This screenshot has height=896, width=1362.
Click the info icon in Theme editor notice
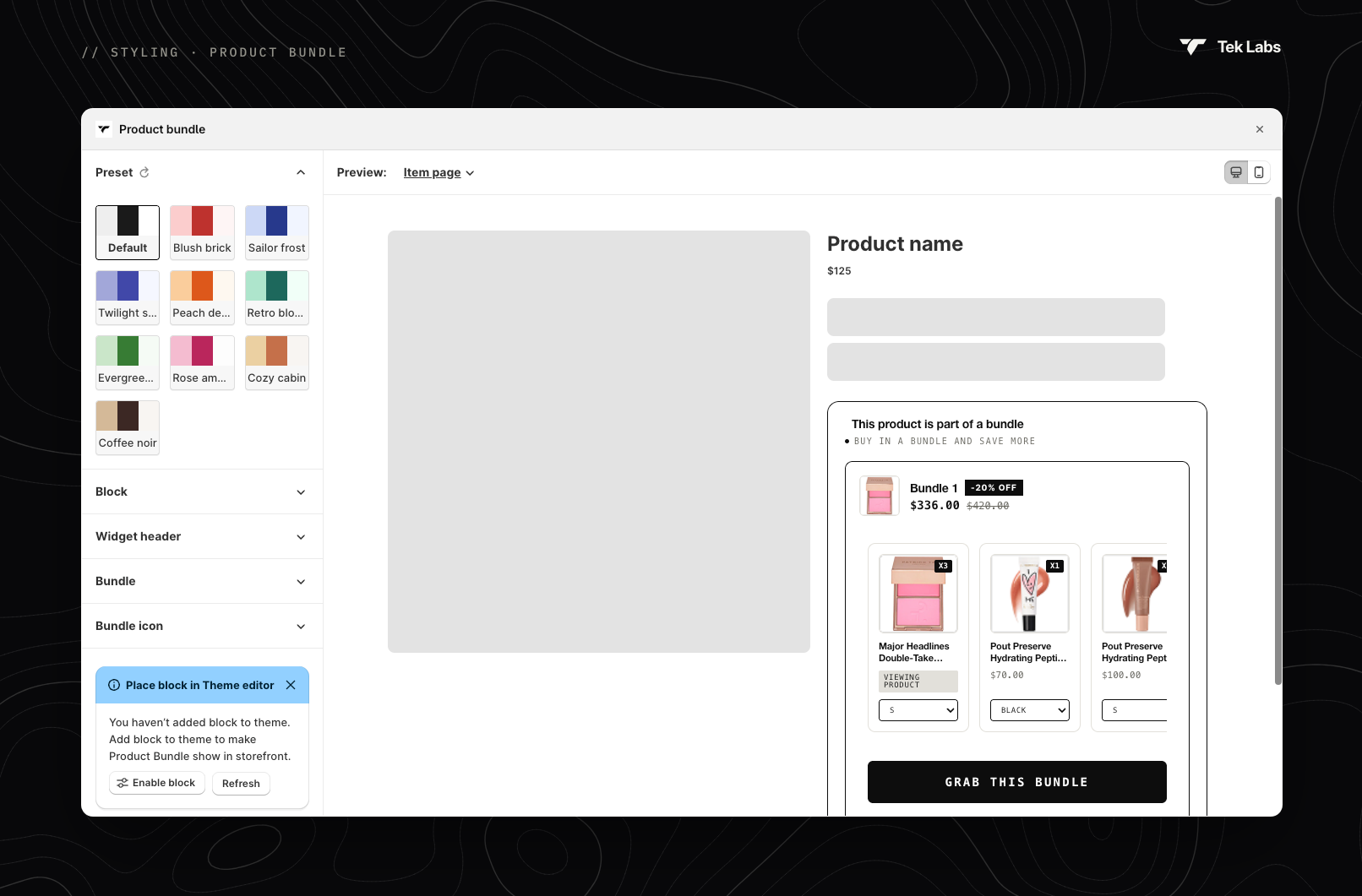114,685
